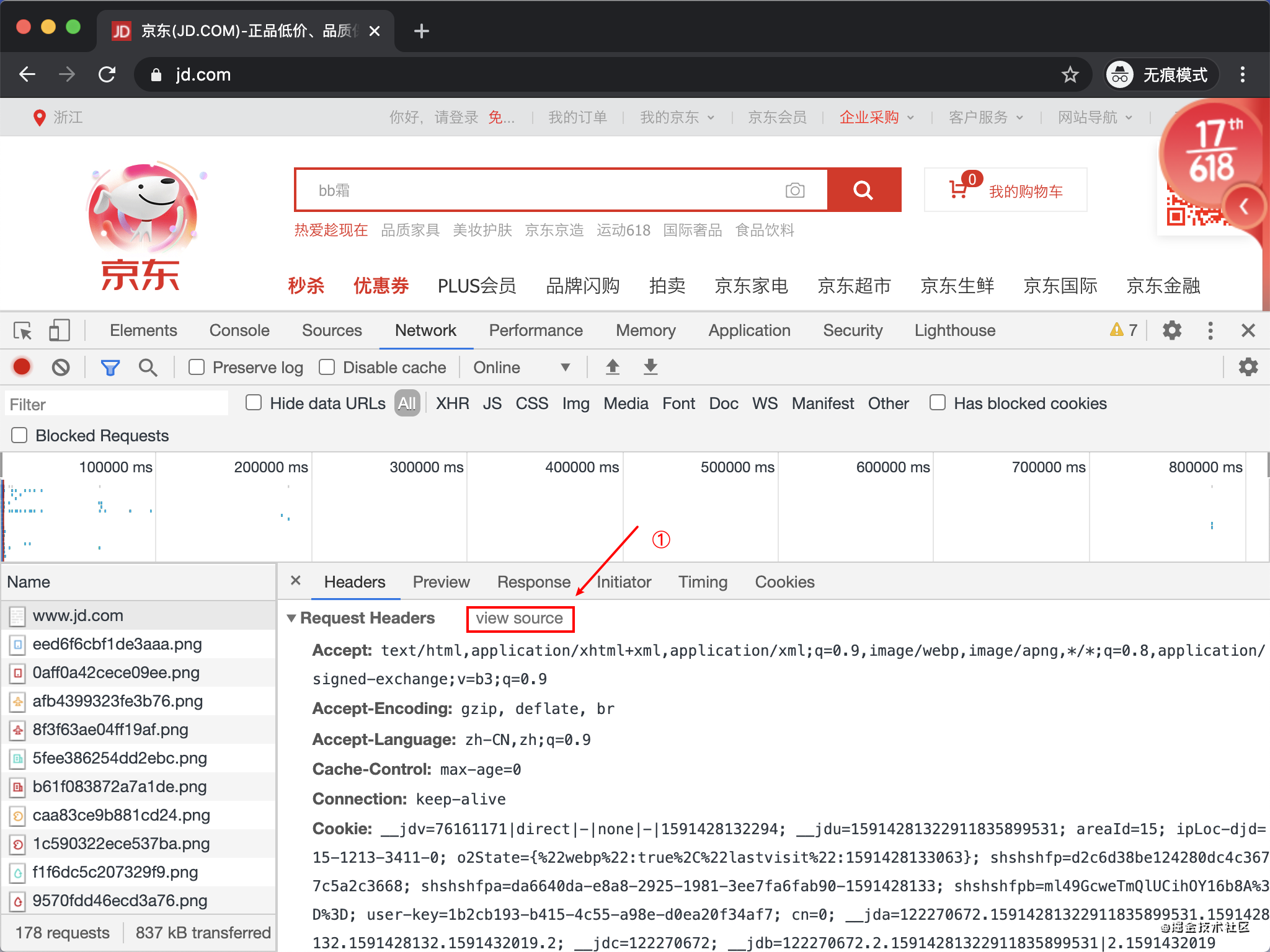The image size is (1270, 952).
Task: Select caa83ce9b881cd24.png request
Action: coord(138,815)
